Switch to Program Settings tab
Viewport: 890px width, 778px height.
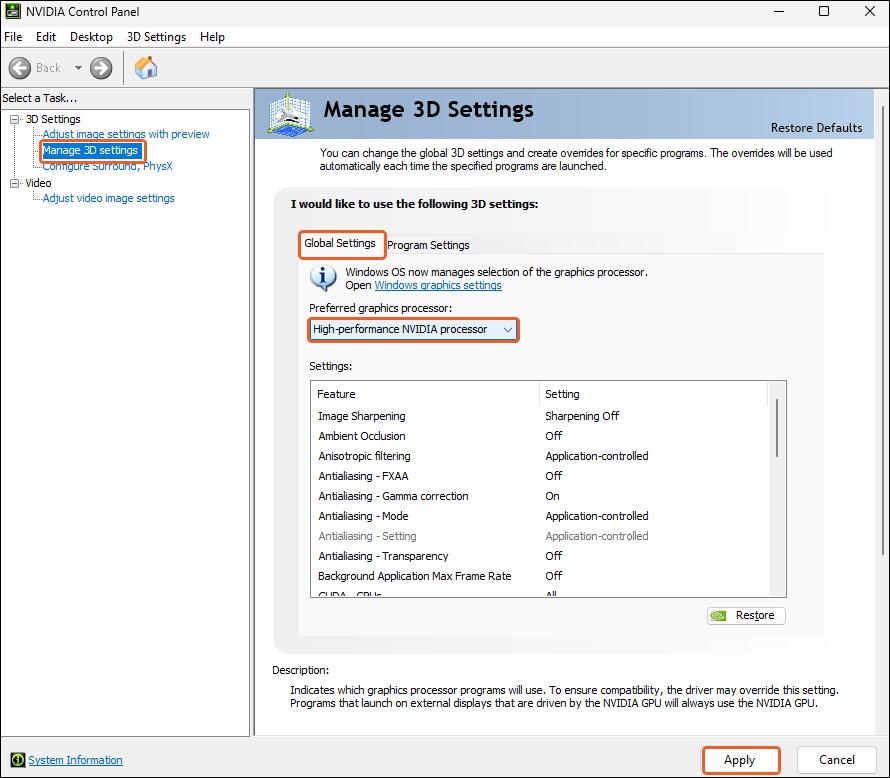(429, 245)
